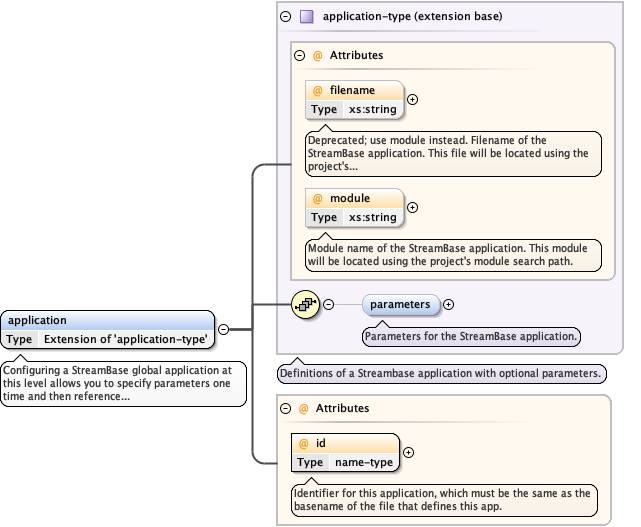
Task: Select the application root element box
Action: pyautogui.click(x=108, y=321)
